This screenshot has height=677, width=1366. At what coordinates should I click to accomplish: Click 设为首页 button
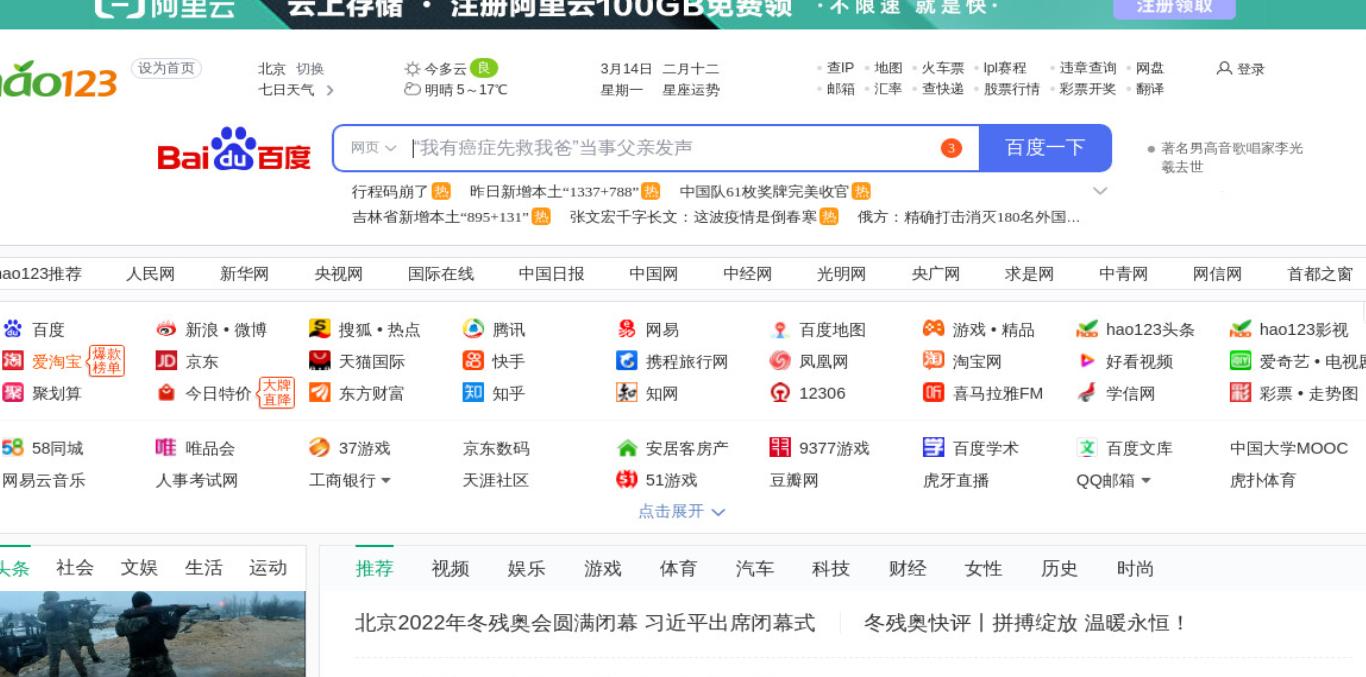[x=167, y=69]
